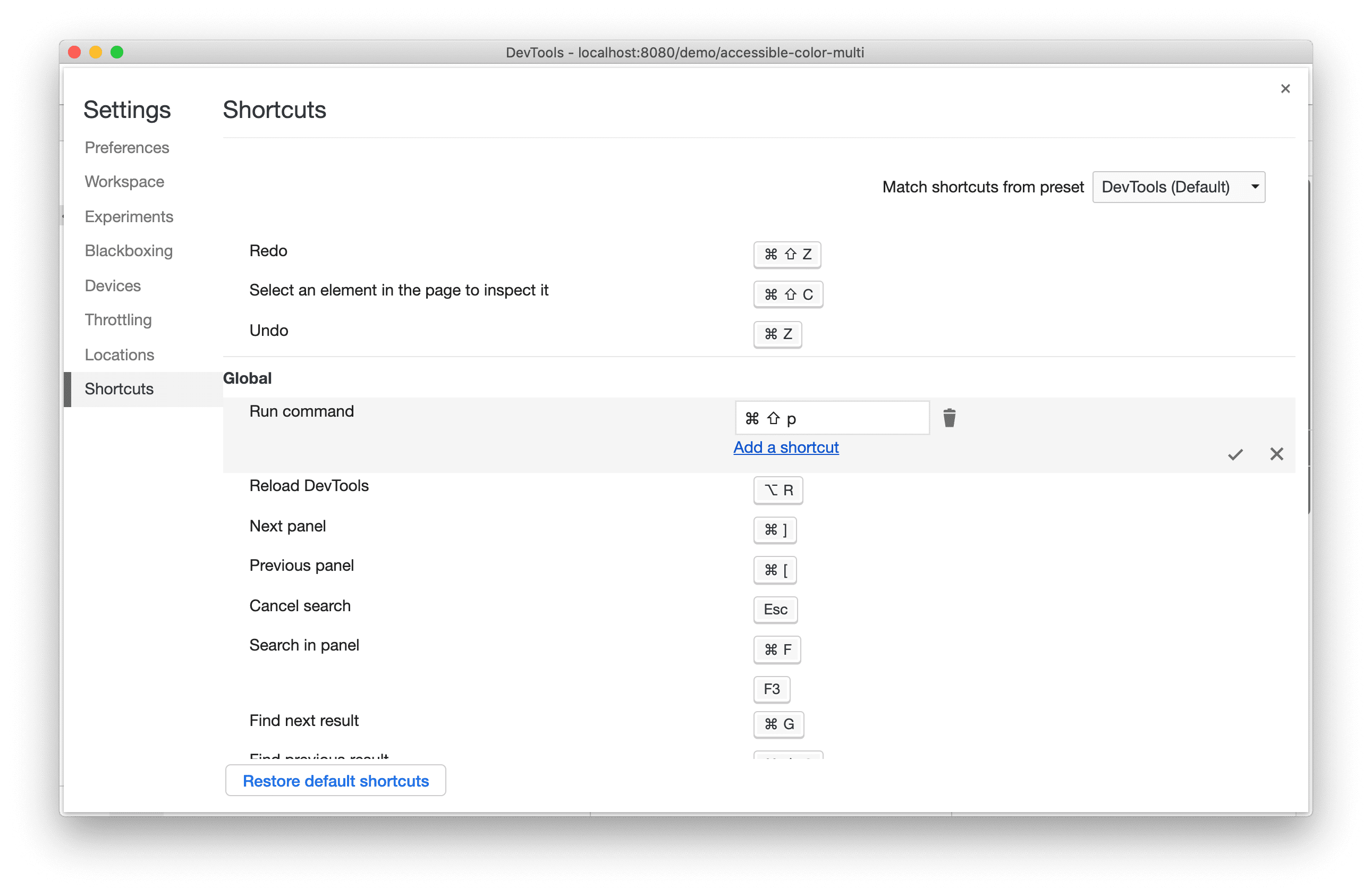Click the delete shortcut trash icon
The height and width of the screenshot is (895, 1372).
(x=950, y=418)
